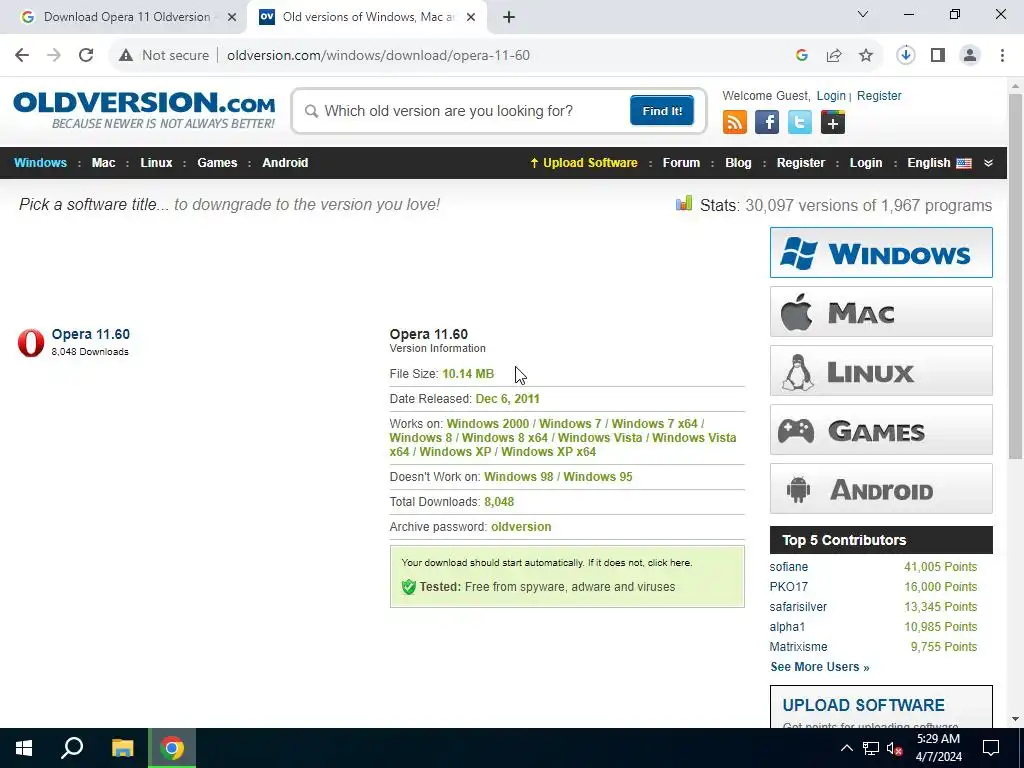
Task: Open Forum from the nav bar
Action: (x=681, y=163)
